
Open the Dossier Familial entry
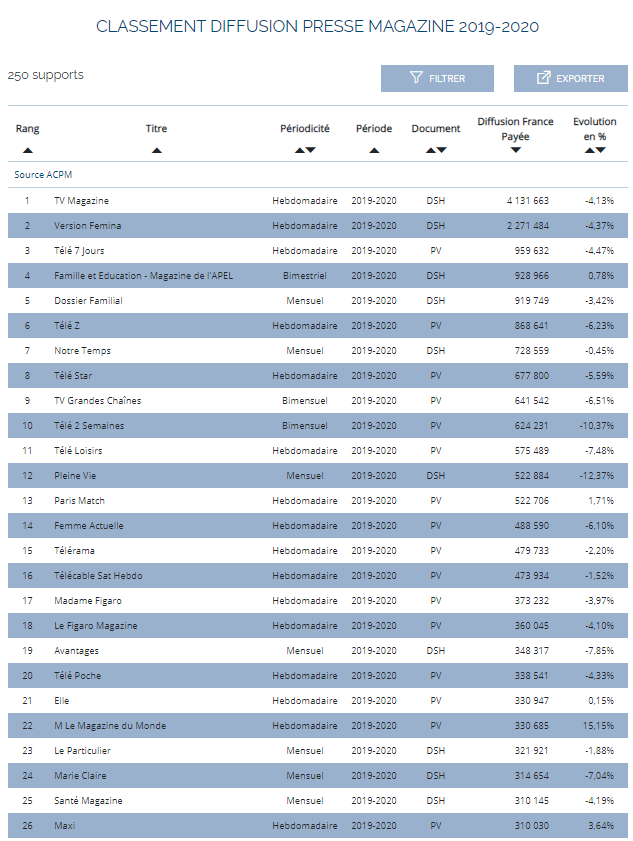[x=89, y=301]
